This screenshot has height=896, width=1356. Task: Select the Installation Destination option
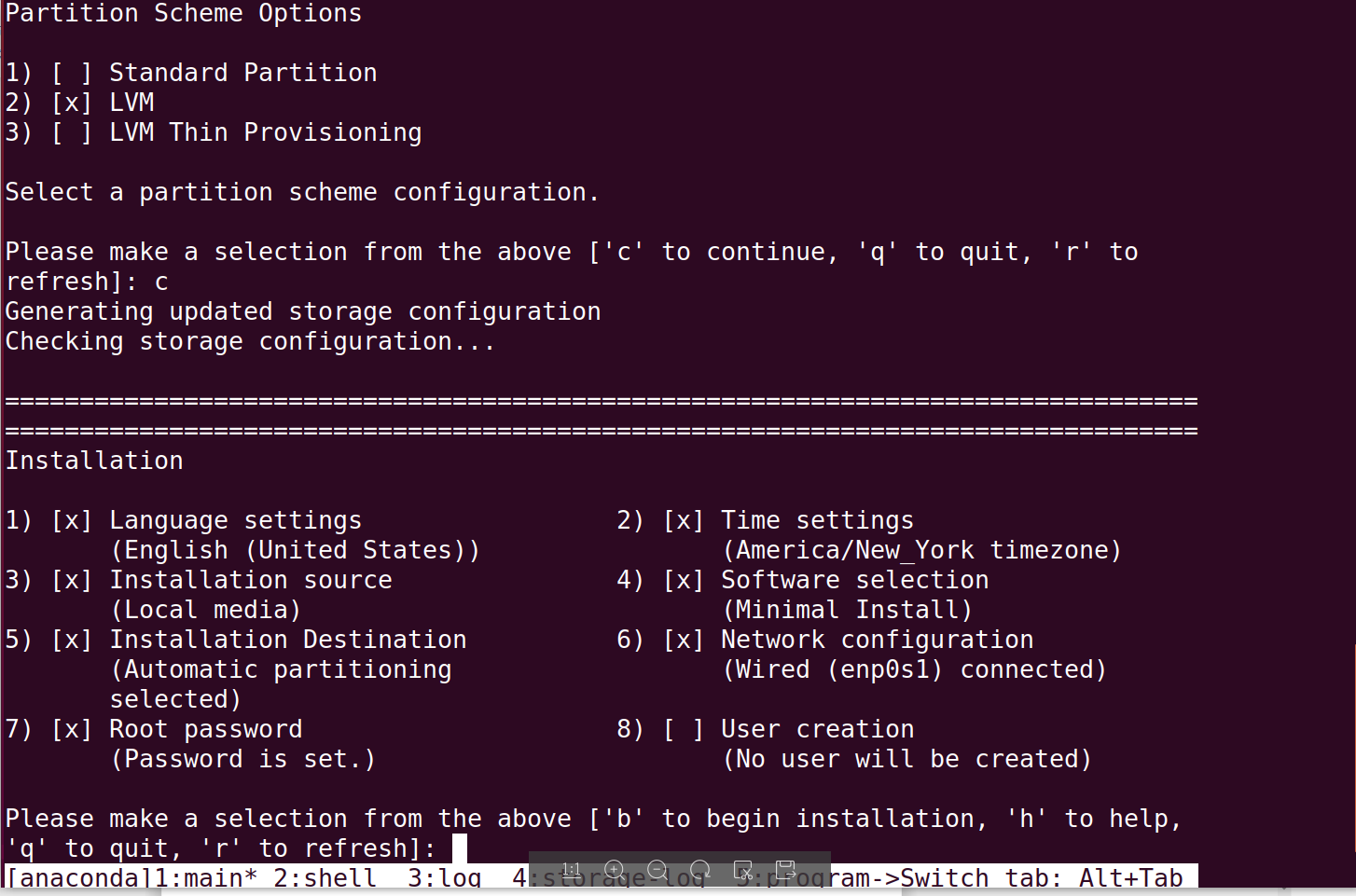[287, 640]
